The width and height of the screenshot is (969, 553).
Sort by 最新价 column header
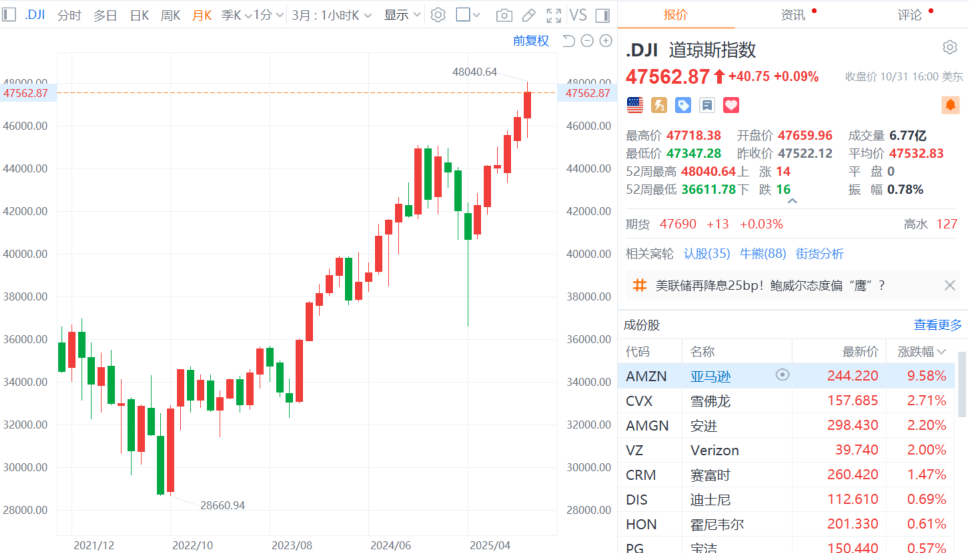pos(860,352)
